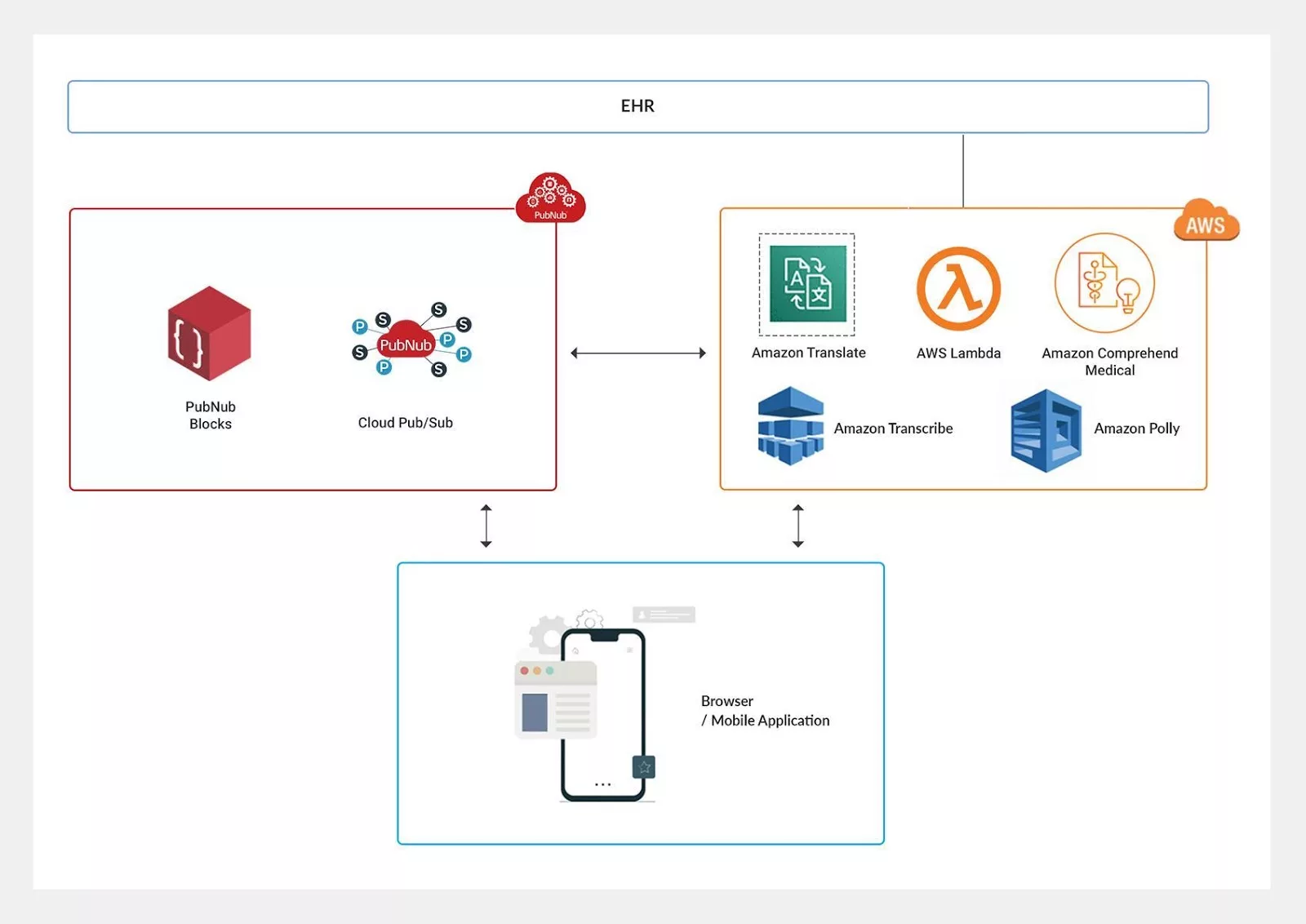Click the orange AWS cloud badge
Image resolution: width=1306 pixels, height=924 pixels.
(x=1206, y=220)
